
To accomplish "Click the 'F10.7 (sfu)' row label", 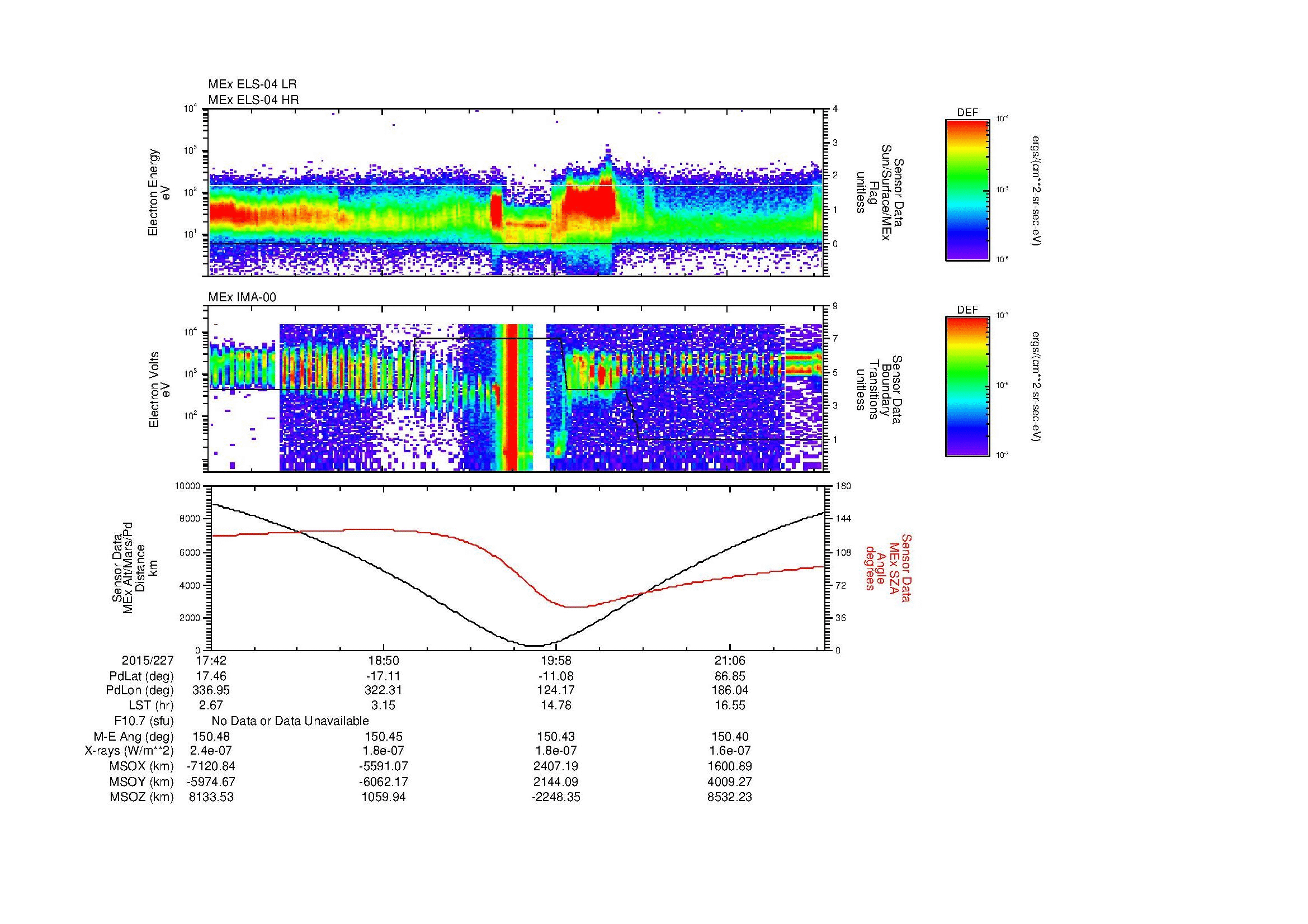I will 144,721.
